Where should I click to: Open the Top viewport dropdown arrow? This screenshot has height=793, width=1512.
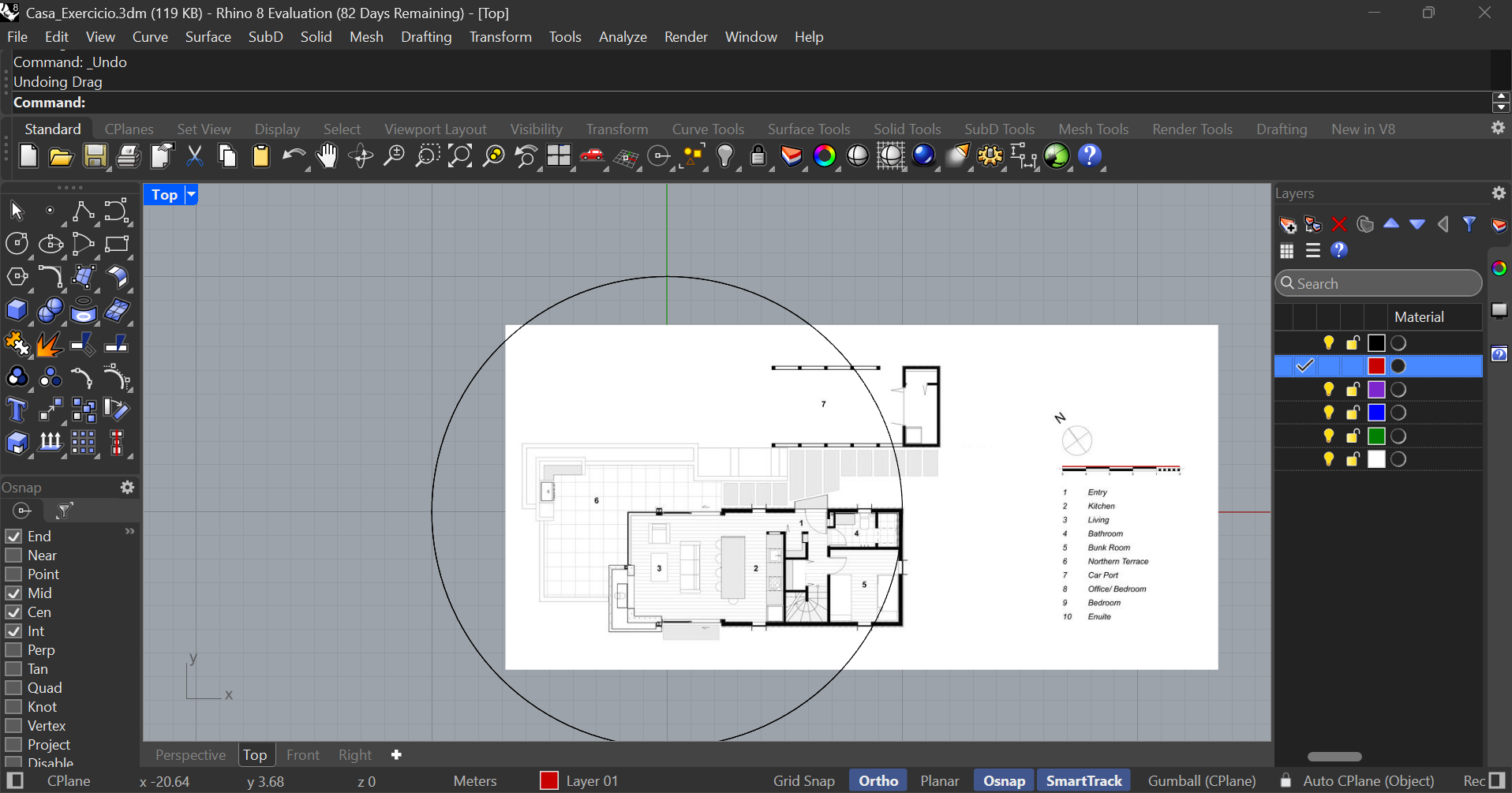click(191, 195)
